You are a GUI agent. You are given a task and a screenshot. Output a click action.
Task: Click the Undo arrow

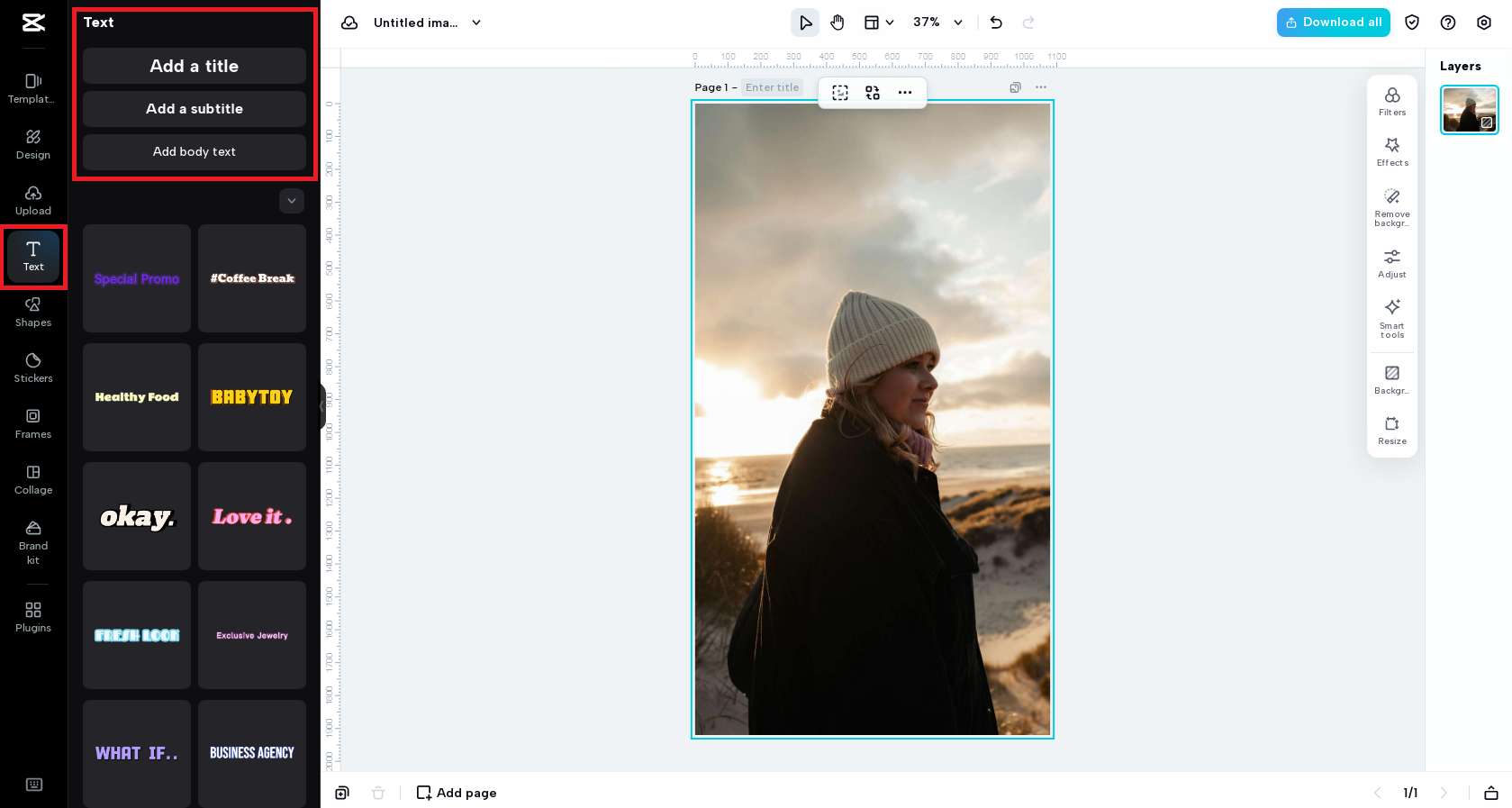coord(996,23)
